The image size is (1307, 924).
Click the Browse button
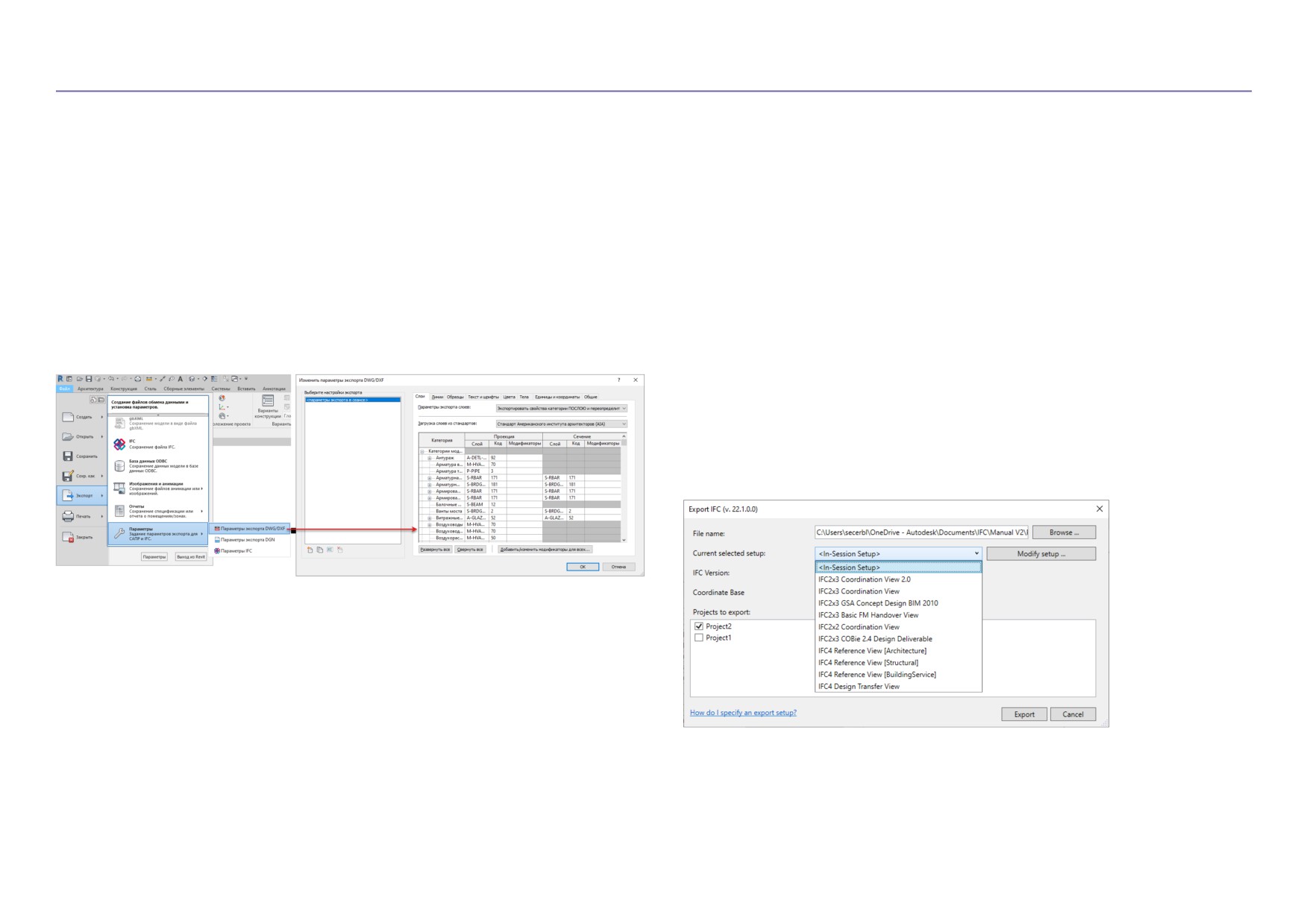click(x=1064, y=532)
